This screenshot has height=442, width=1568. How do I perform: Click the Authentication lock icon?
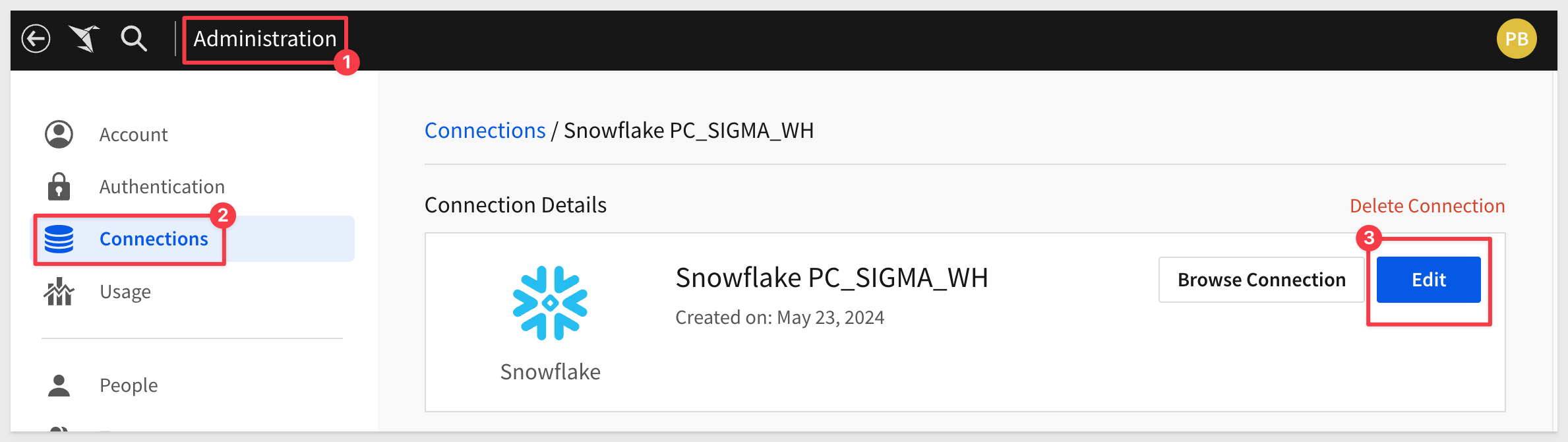coord(59,187)
